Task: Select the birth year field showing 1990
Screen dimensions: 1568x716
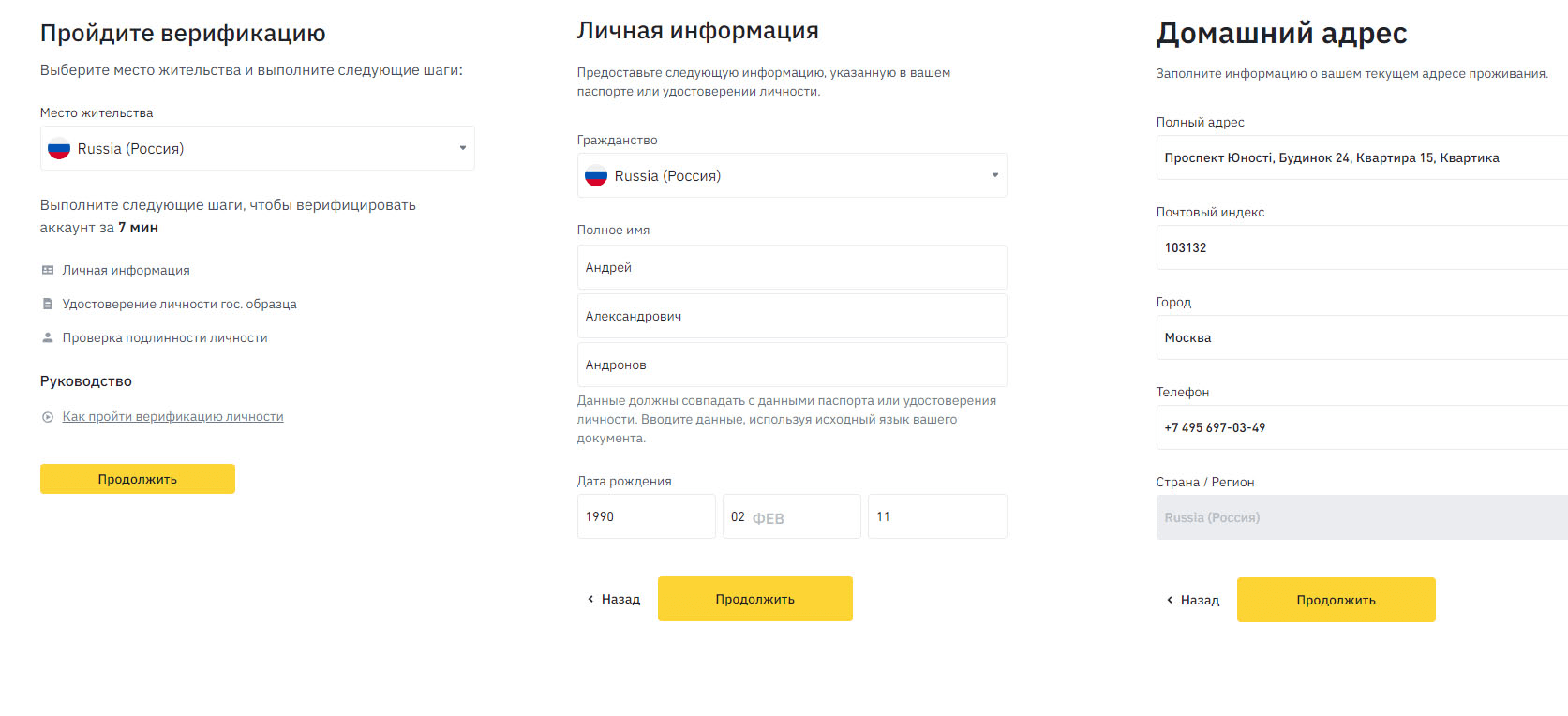Action: click(646, 516)
